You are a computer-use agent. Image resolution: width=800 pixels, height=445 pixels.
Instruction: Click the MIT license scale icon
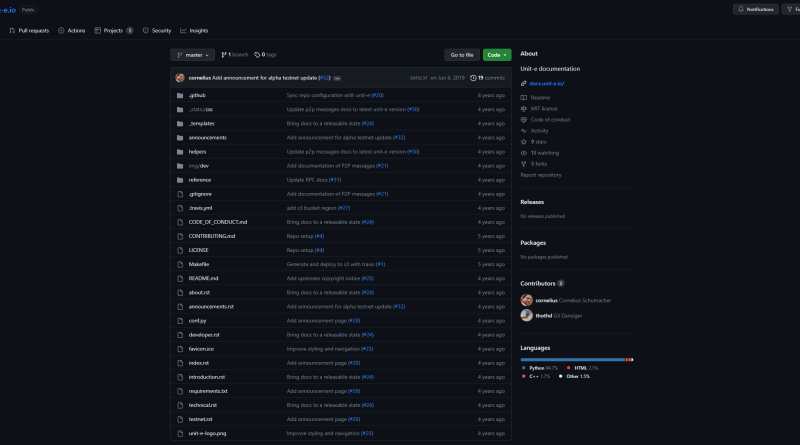click(x=523, y=109)
